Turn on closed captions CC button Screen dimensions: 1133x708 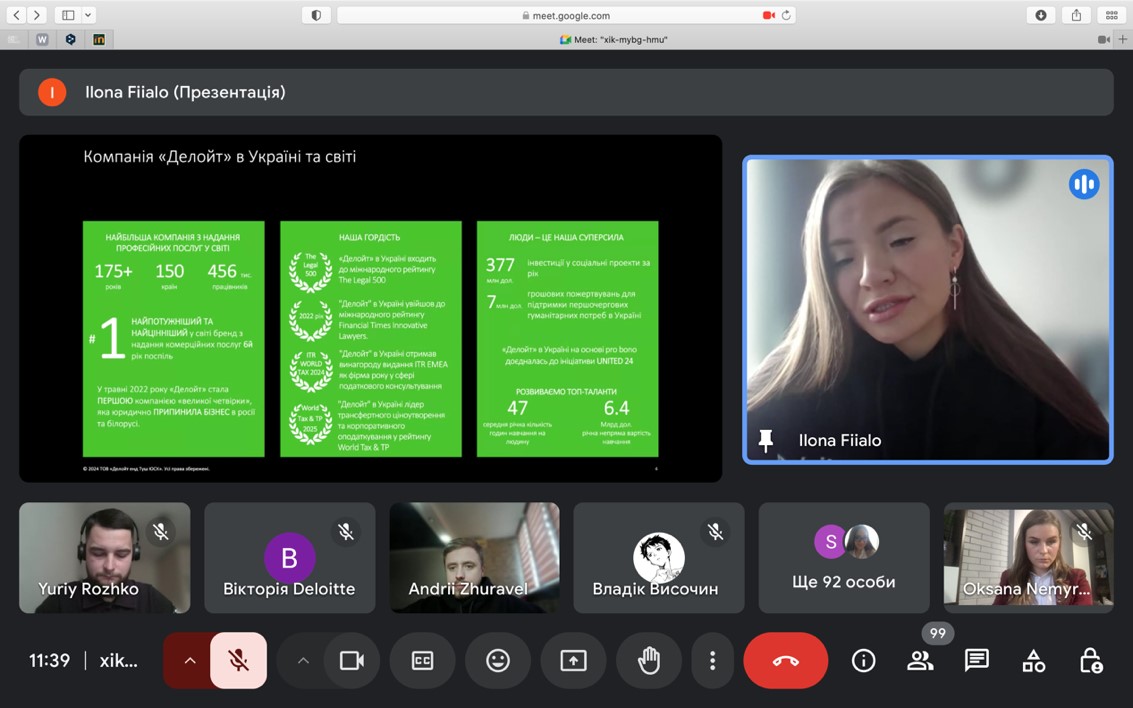[422, 660]
